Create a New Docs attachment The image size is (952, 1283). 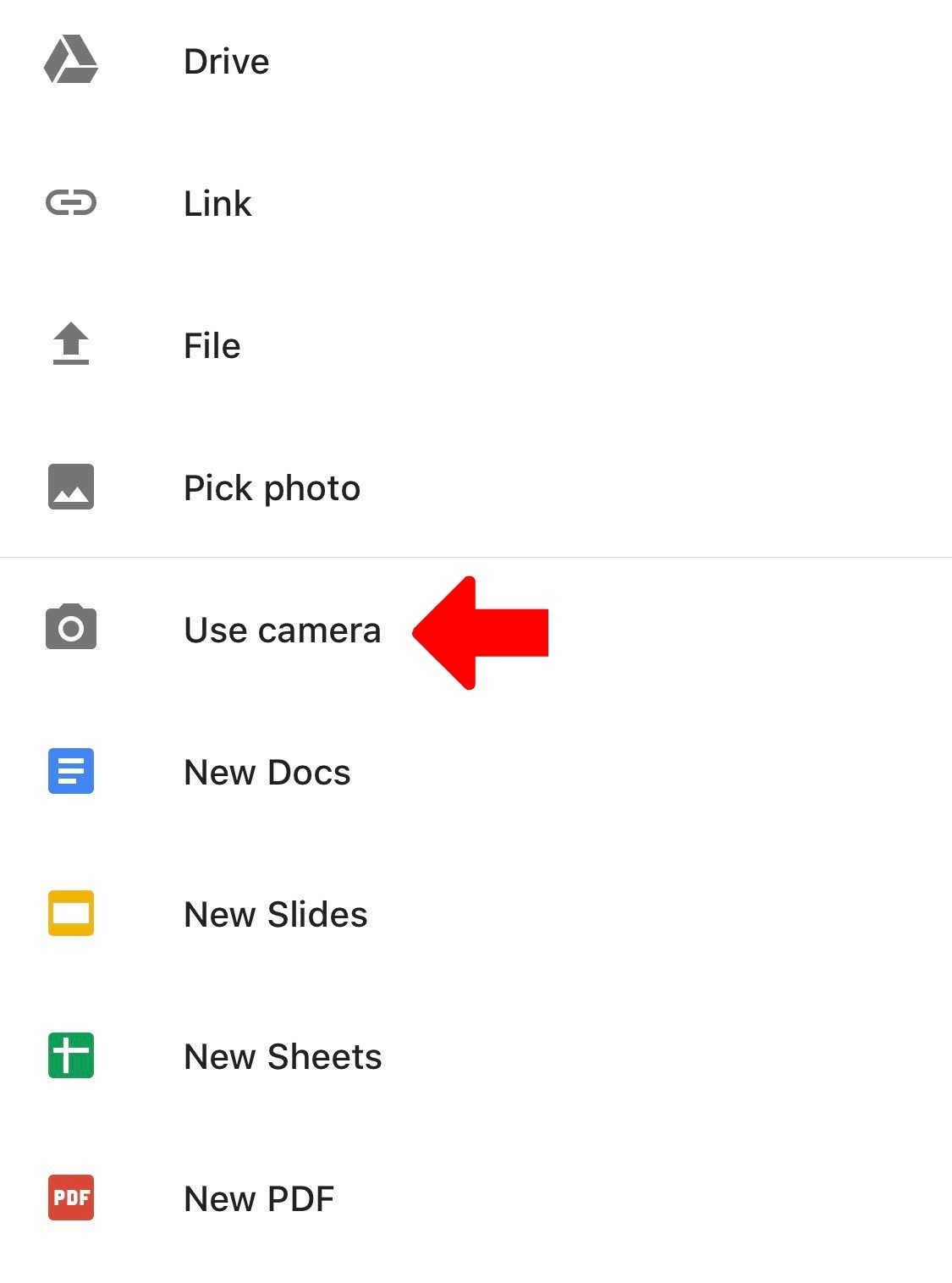[x=476, y=772]
